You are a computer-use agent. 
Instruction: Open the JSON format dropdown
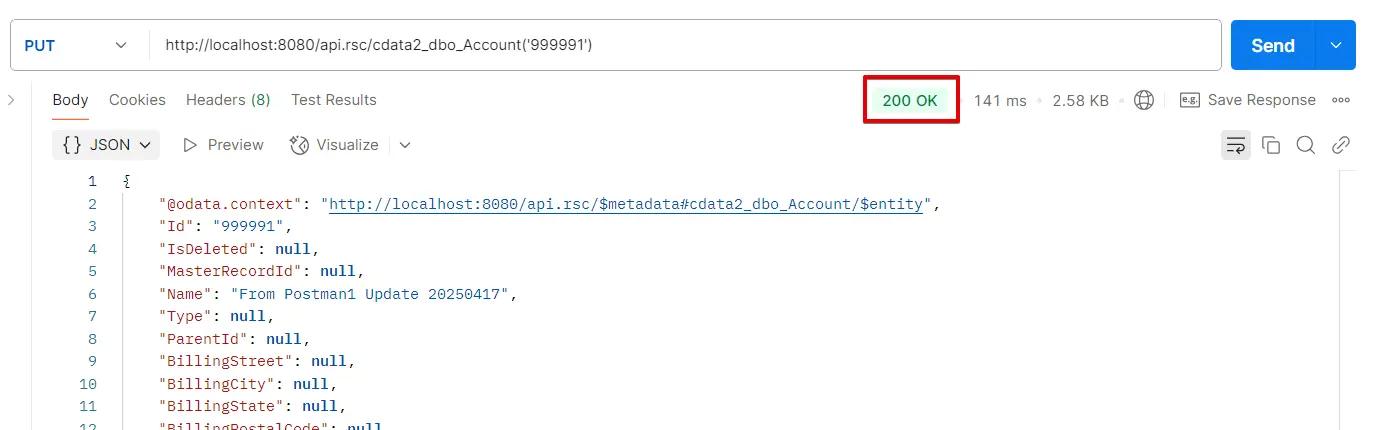[x=105, y=145]
